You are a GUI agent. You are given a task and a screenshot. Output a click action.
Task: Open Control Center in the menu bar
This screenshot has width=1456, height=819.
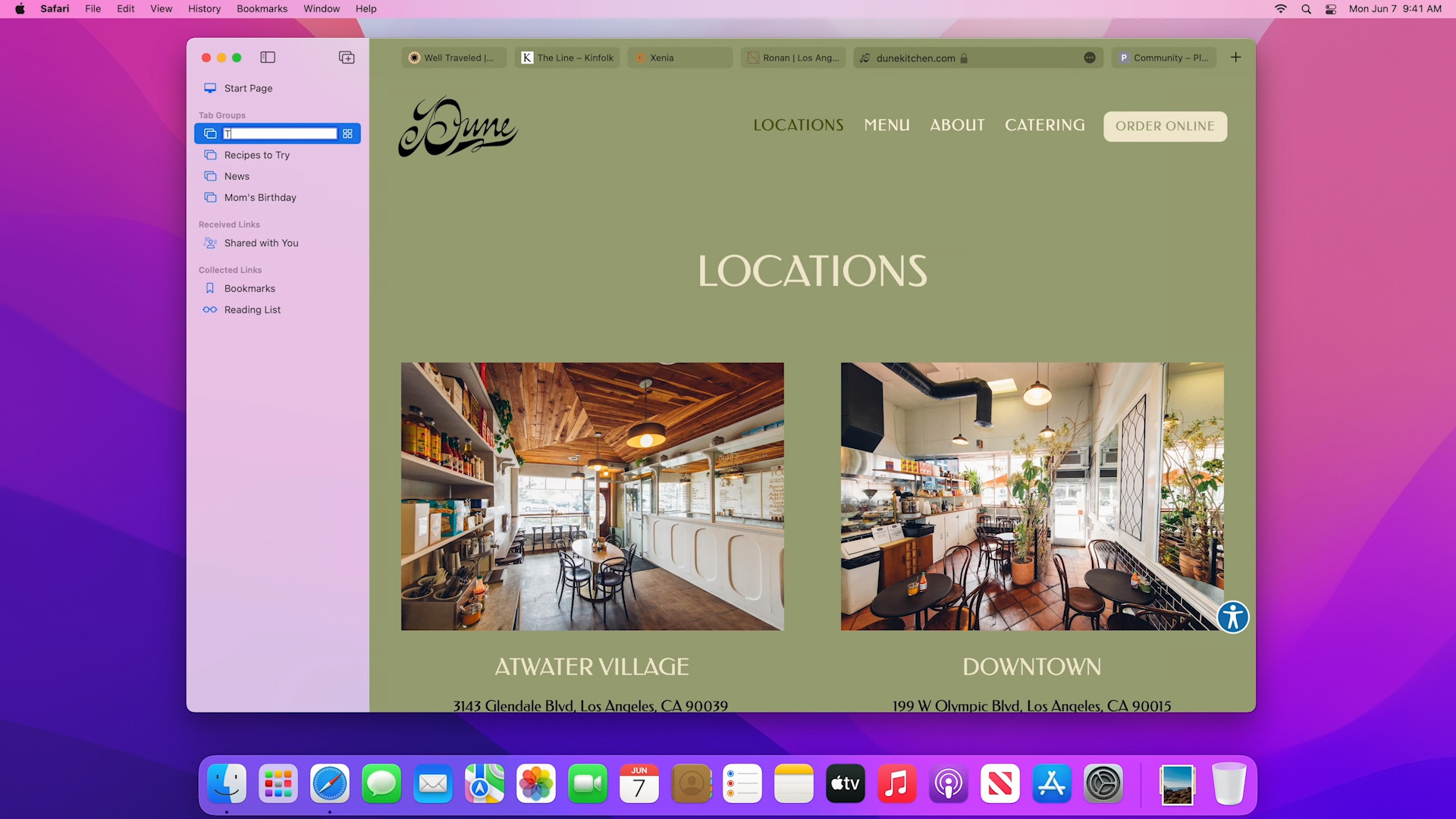click(x=1330, y=9)
